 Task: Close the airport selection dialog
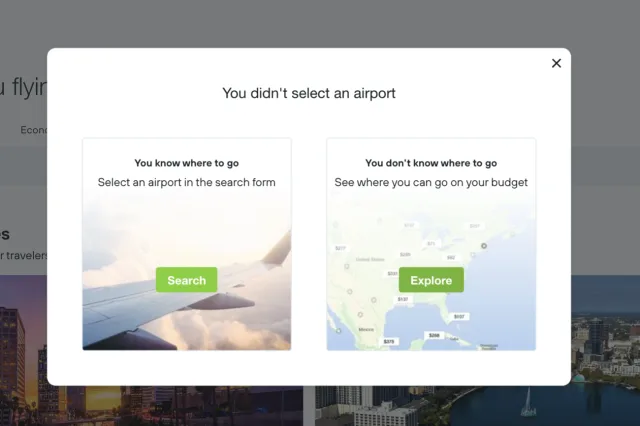pyautogui.click(x=556, y=63)
